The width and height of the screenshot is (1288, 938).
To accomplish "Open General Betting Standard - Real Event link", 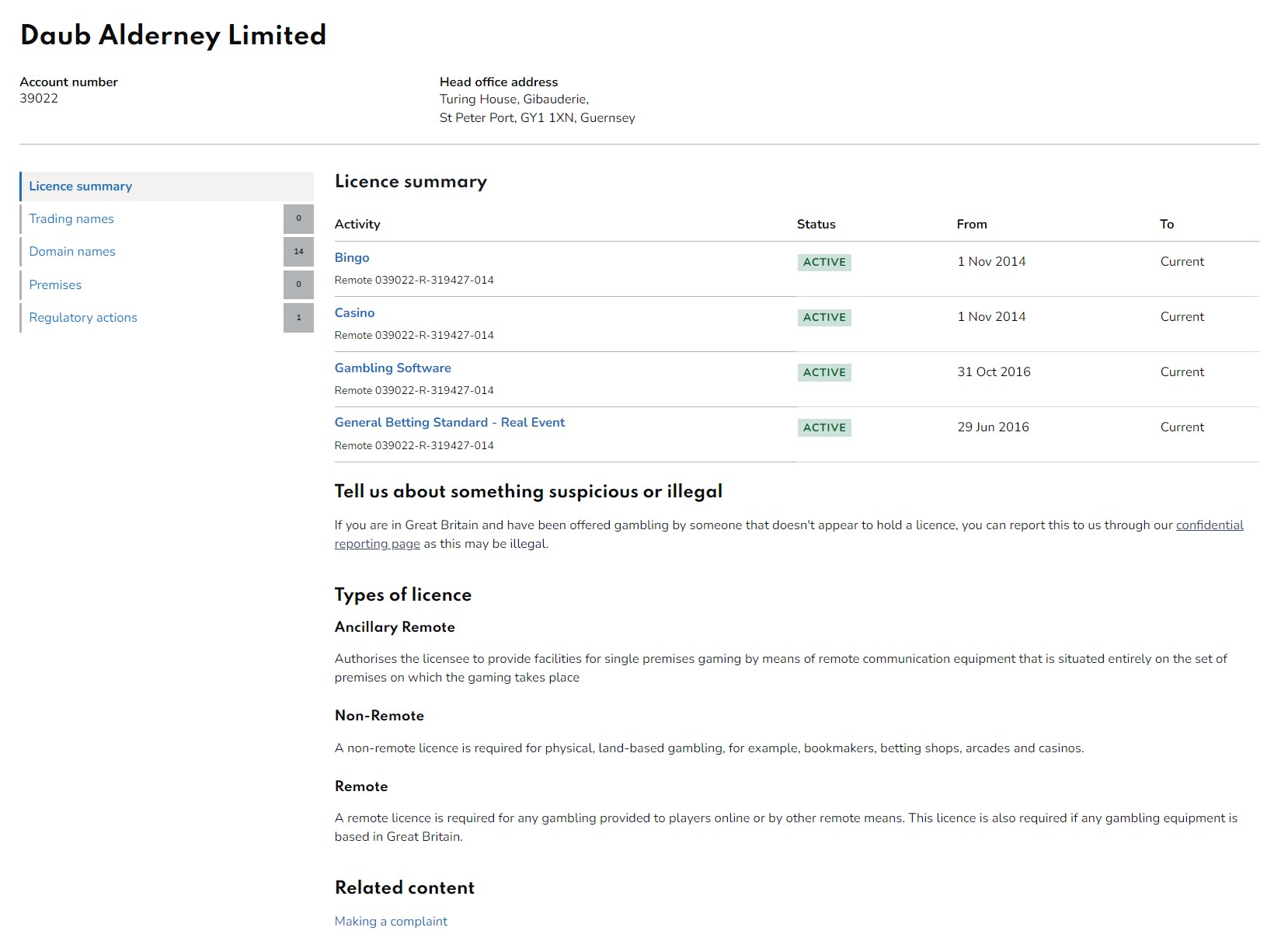I will coord(450,423).
